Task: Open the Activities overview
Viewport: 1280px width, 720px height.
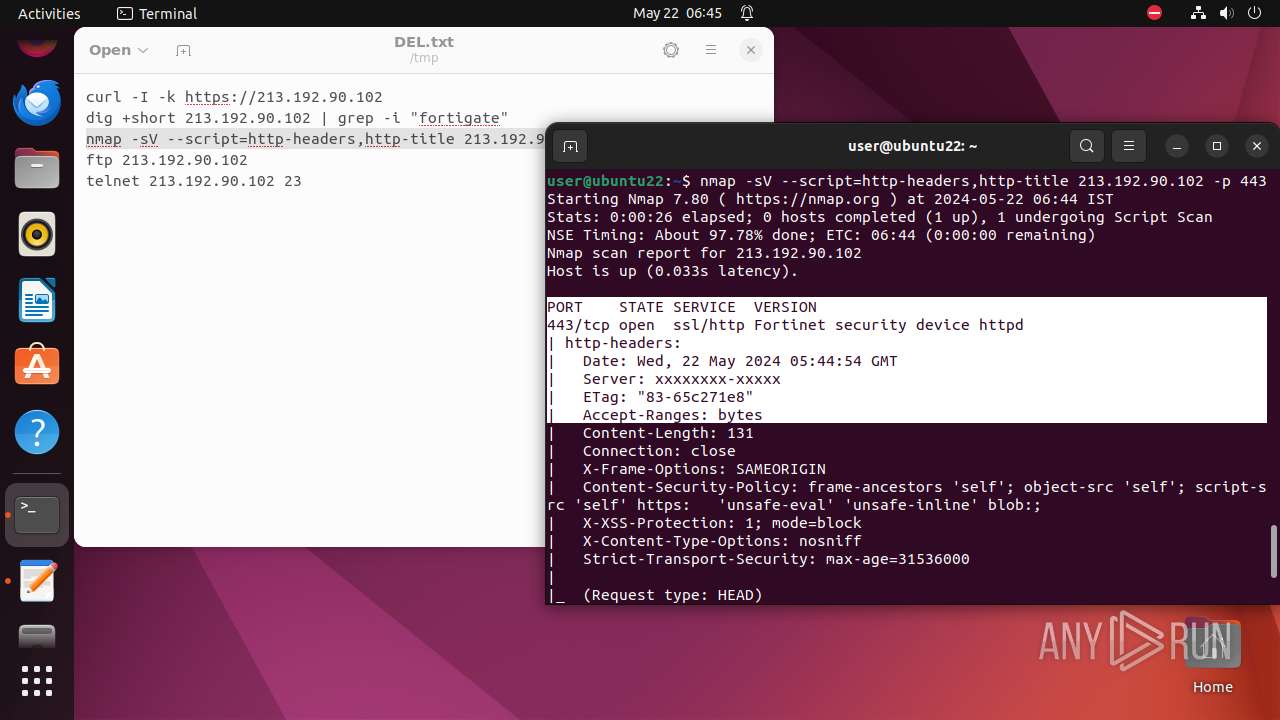Action: pyautogui.click(x=49, y=13)
